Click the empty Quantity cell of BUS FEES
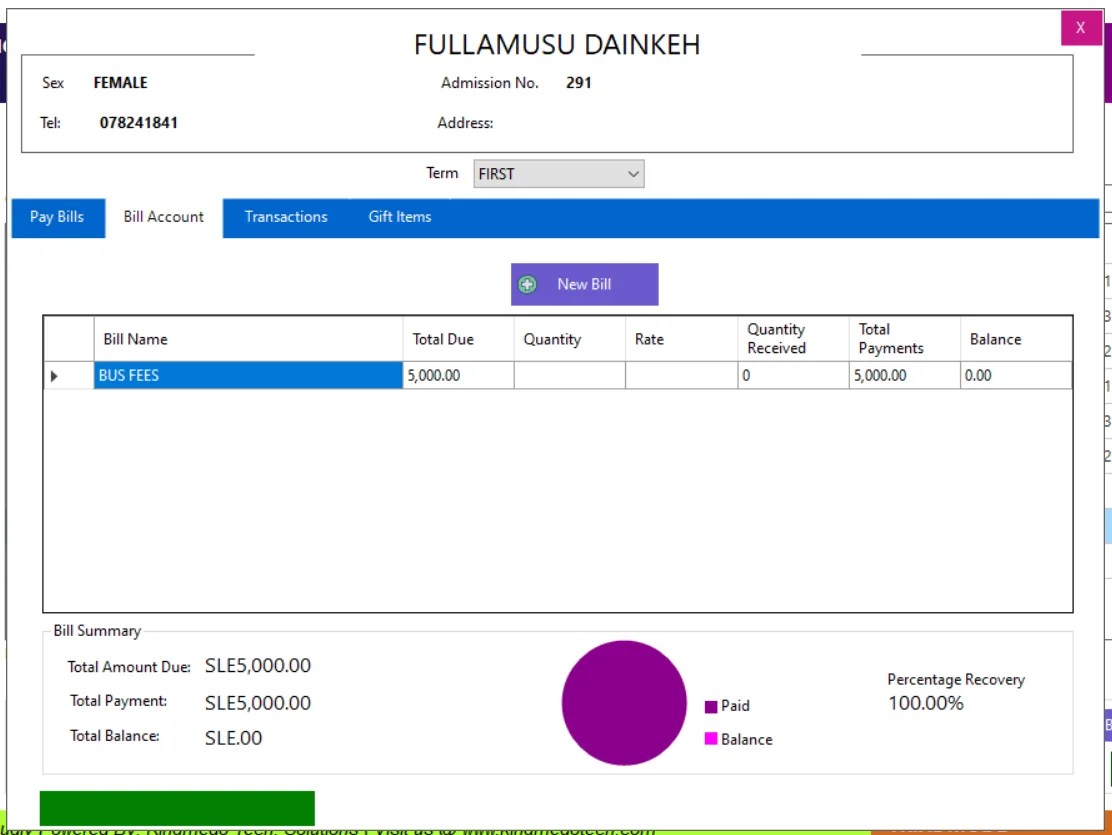The height and width of the screenshot is (835, 1112). (x=569, y=375)
